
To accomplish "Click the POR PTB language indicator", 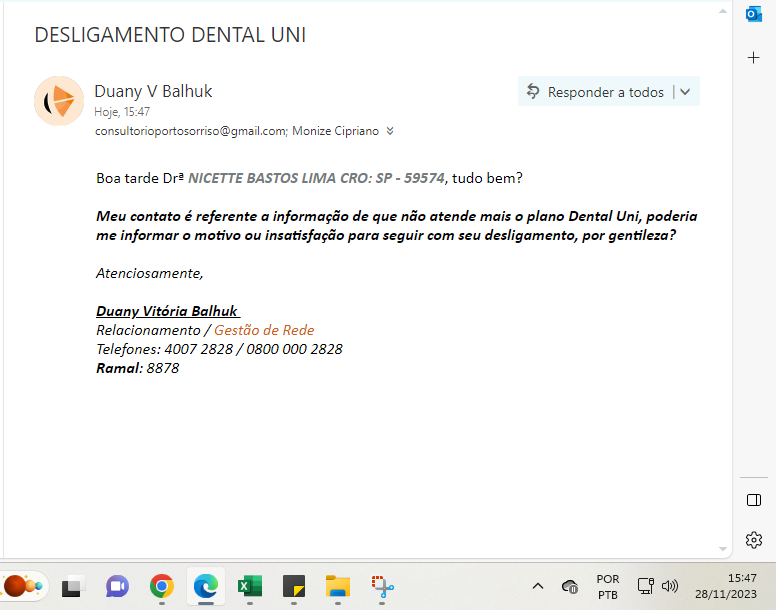I will [608, 587].
